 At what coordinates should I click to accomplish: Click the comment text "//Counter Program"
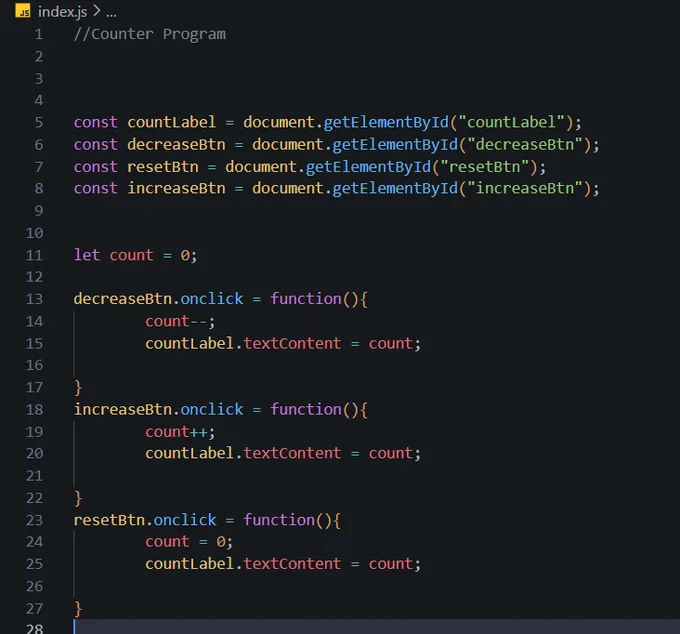(x=150, y=34)
